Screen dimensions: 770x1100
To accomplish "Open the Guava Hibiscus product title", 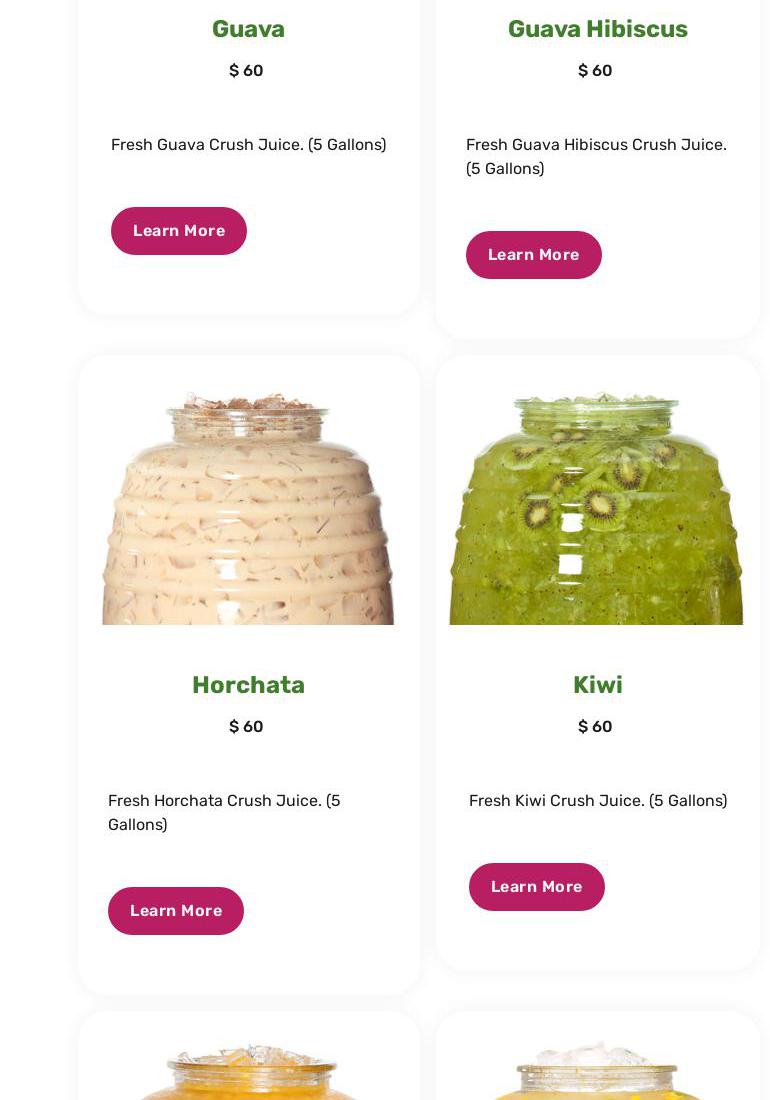I will pyautogui.click(x=597, y=29).
